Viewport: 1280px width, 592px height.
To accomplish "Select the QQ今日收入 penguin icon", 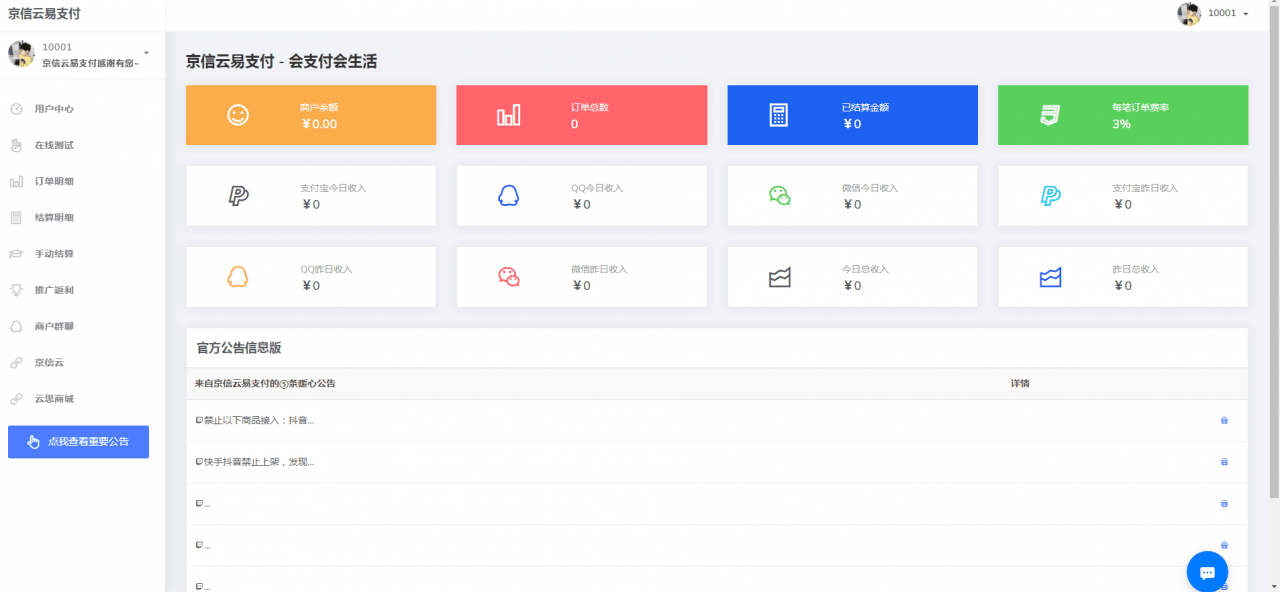I will pos(508,195).
